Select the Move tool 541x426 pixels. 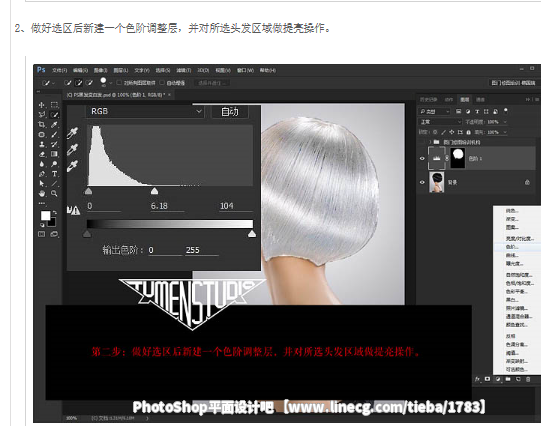point(42,105)
